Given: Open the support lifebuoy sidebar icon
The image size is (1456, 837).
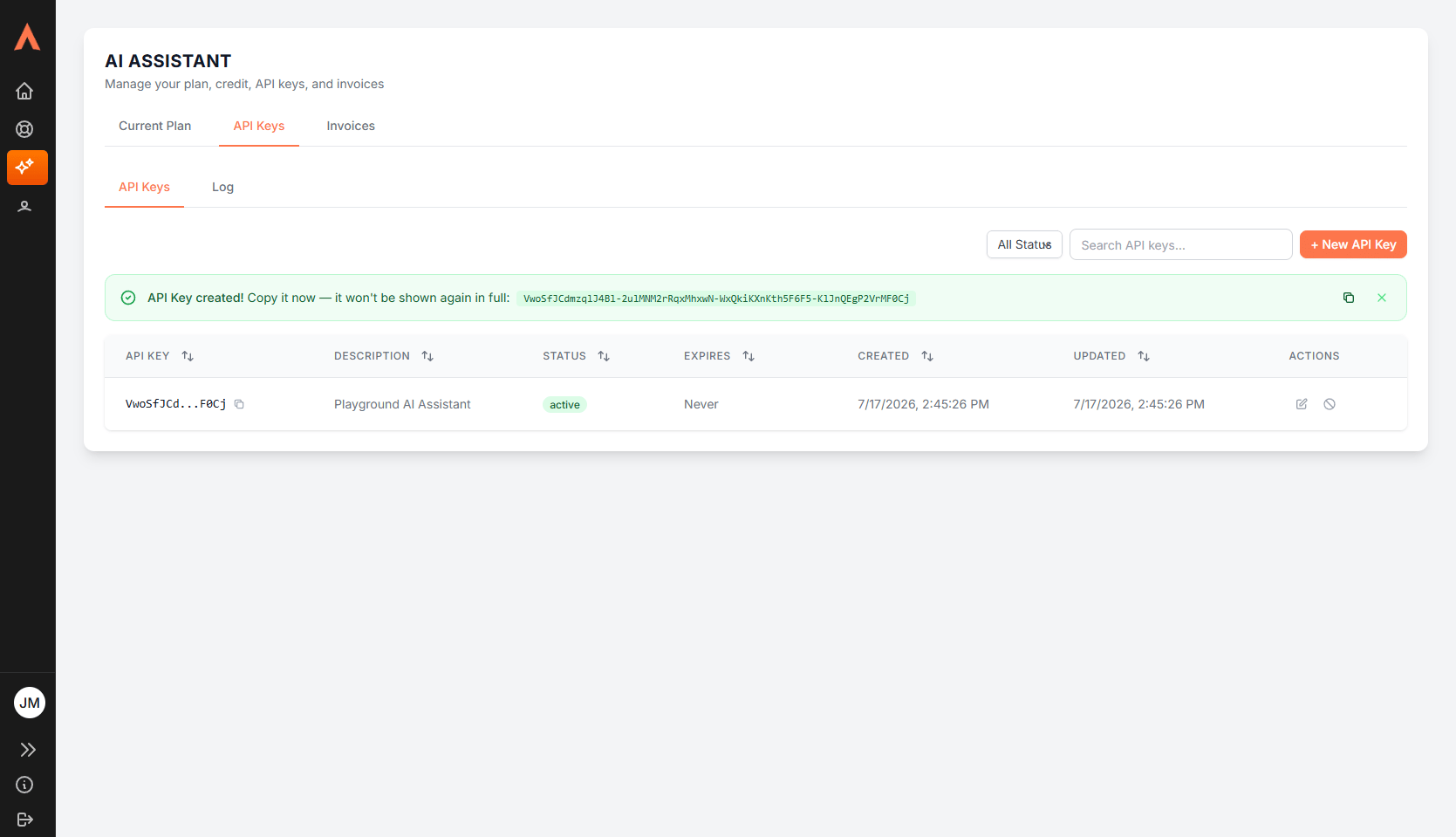Looking at the screenshot, I should pos(24,129).
